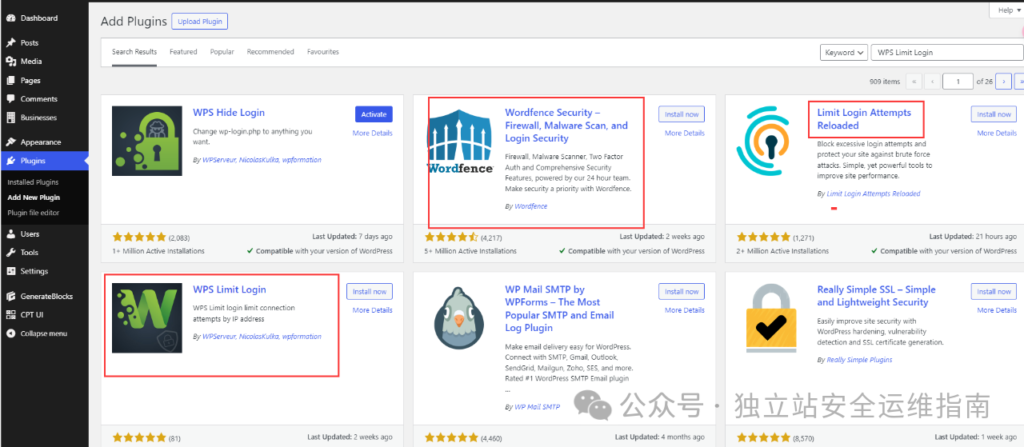Click the WPS Limit Login plugin thumbnail
This screenshot has width=1024, height=447.
click(x=147, y=318)
